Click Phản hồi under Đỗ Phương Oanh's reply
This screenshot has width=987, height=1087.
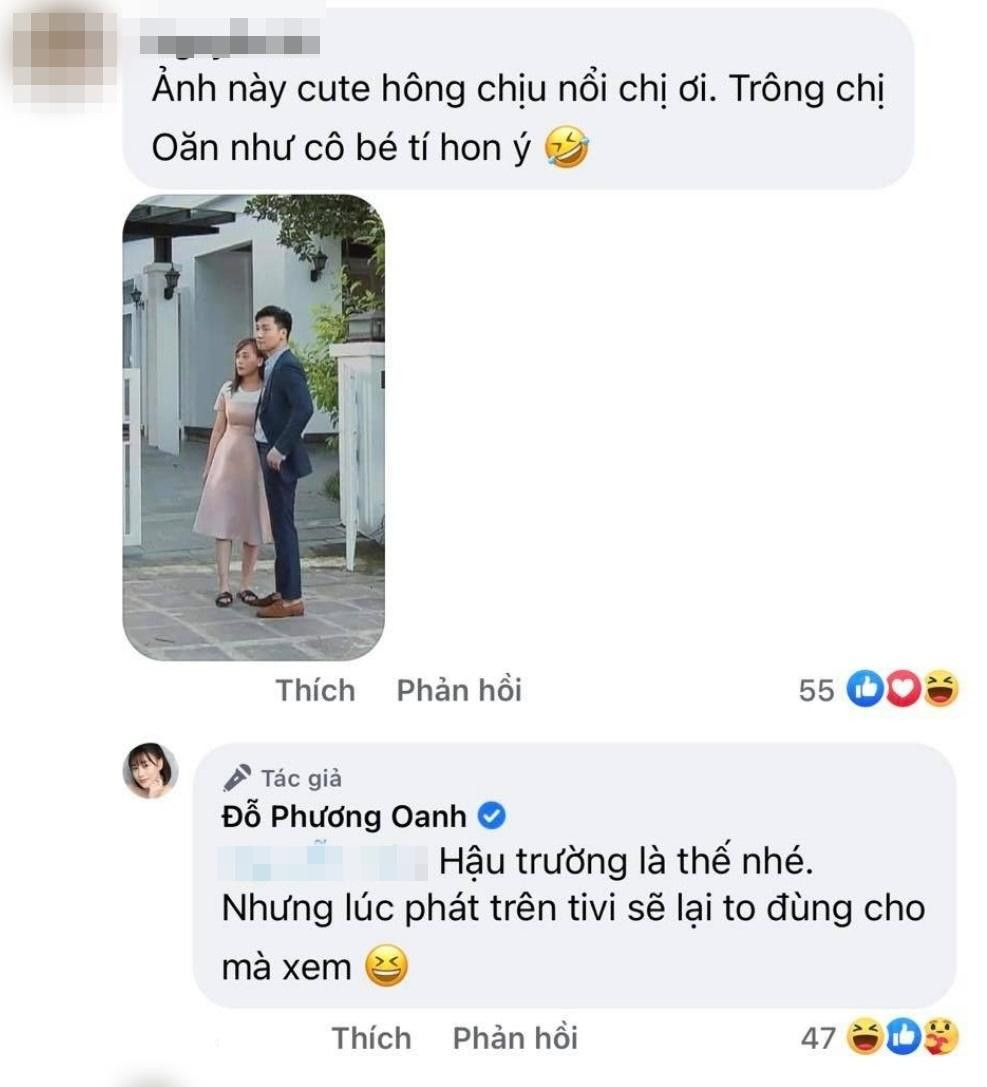coord(515,1038)
